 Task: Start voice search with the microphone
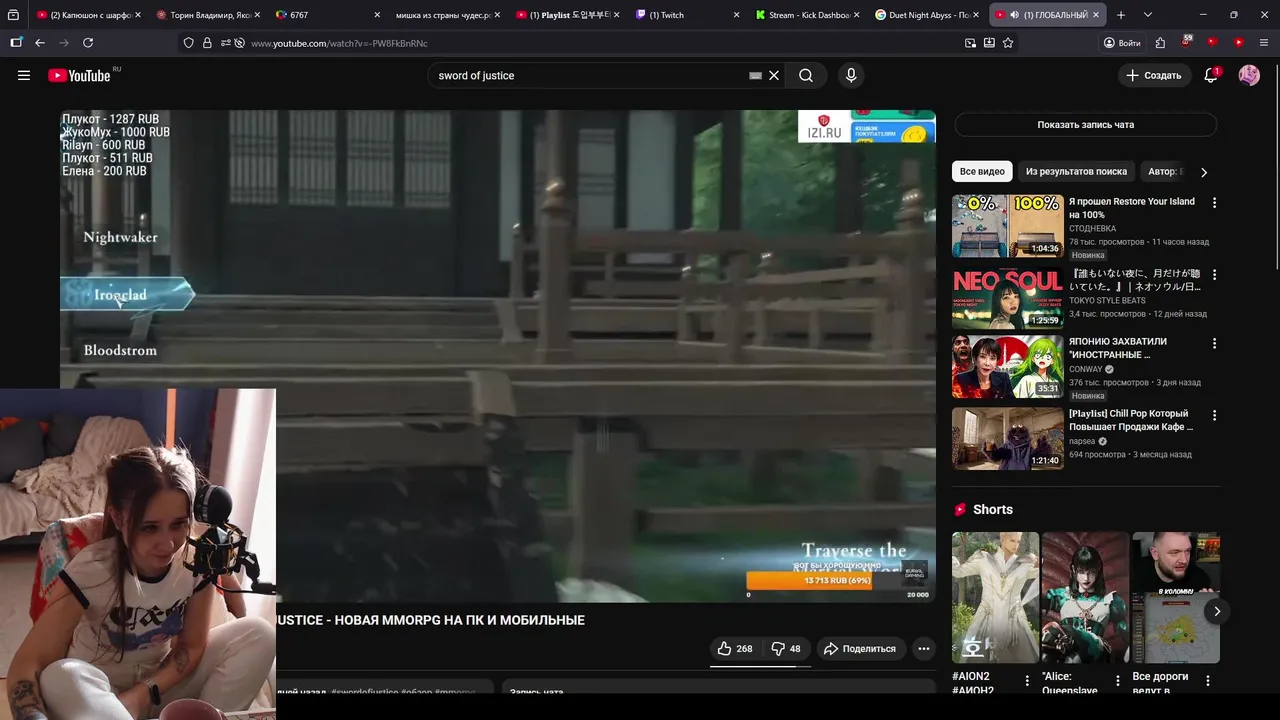tap(851, 75)
